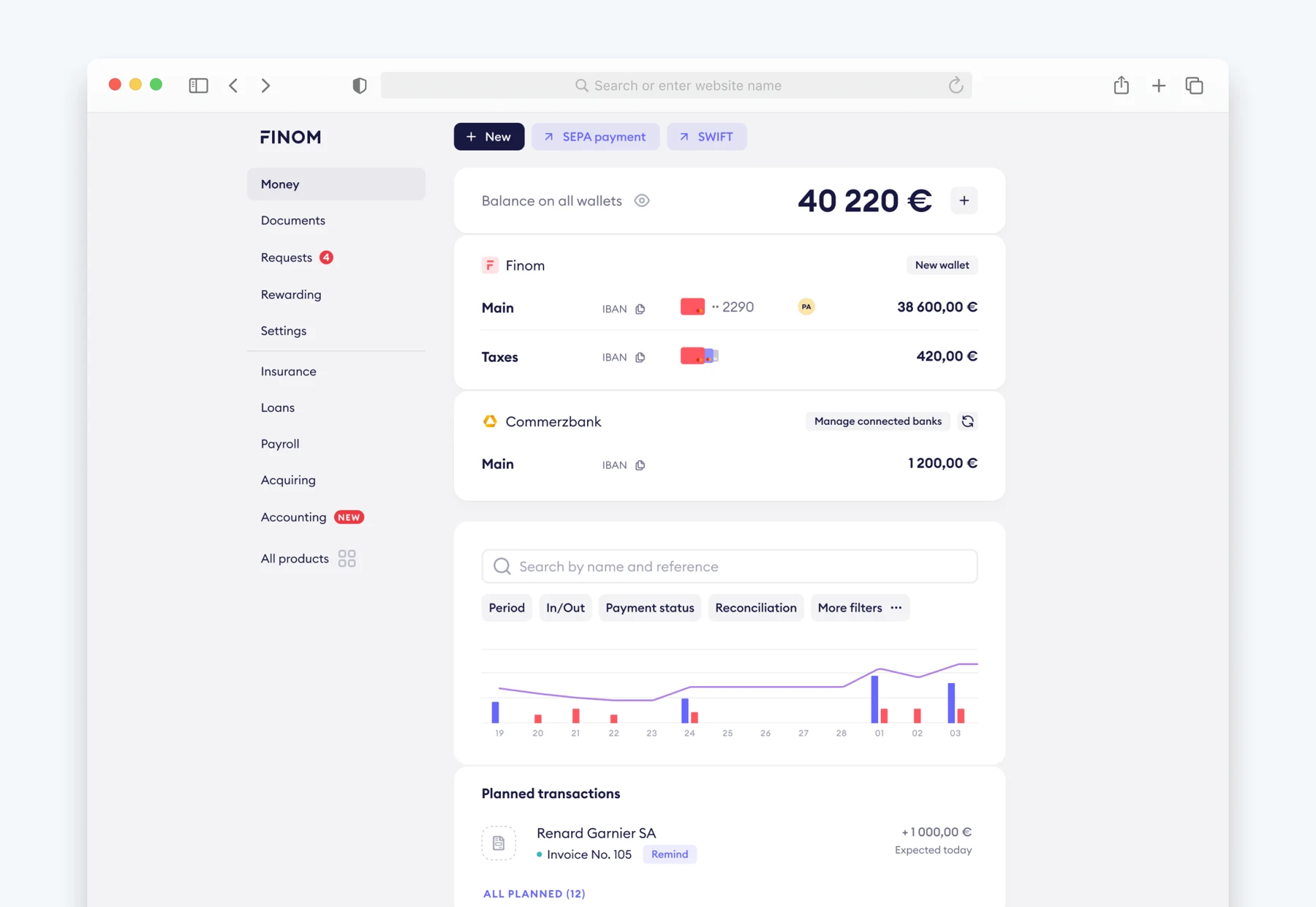Image resolution: width=1316 pixels, height=907 pixels.
Task: Open the Reconciliation filter
Action: (x=756, y=608)
